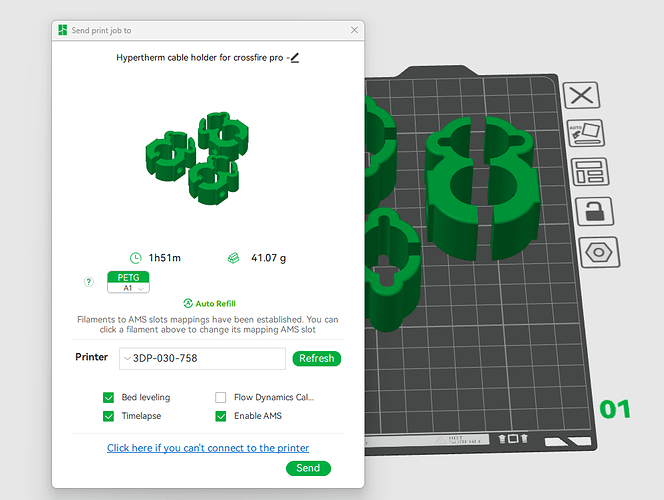The height and width of the screenshot is (500, 664).
Task: Click the Hypertherm cable holder job title
Action: 199,58
